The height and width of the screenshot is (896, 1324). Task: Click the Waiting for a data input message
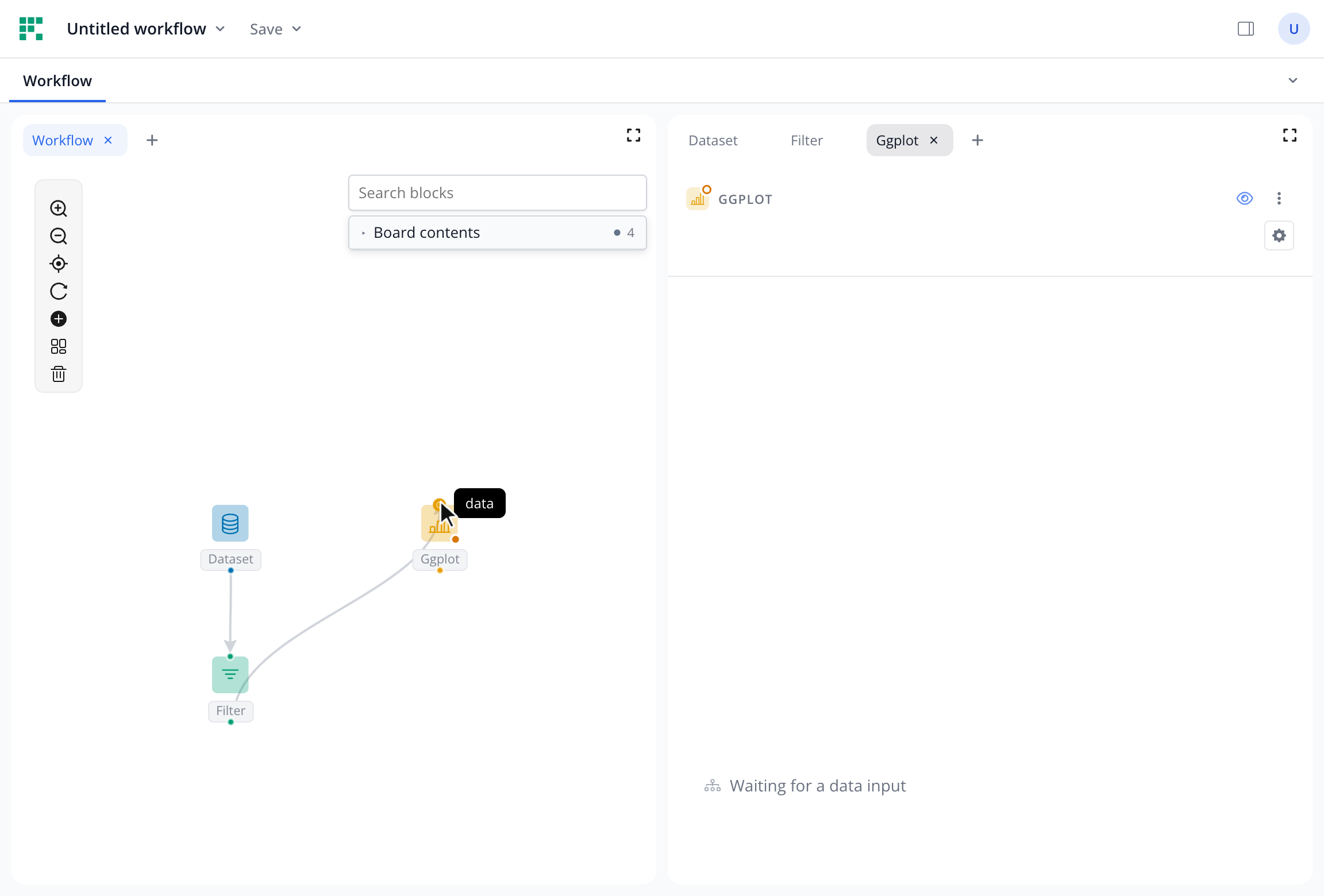(x=818, y=786)
